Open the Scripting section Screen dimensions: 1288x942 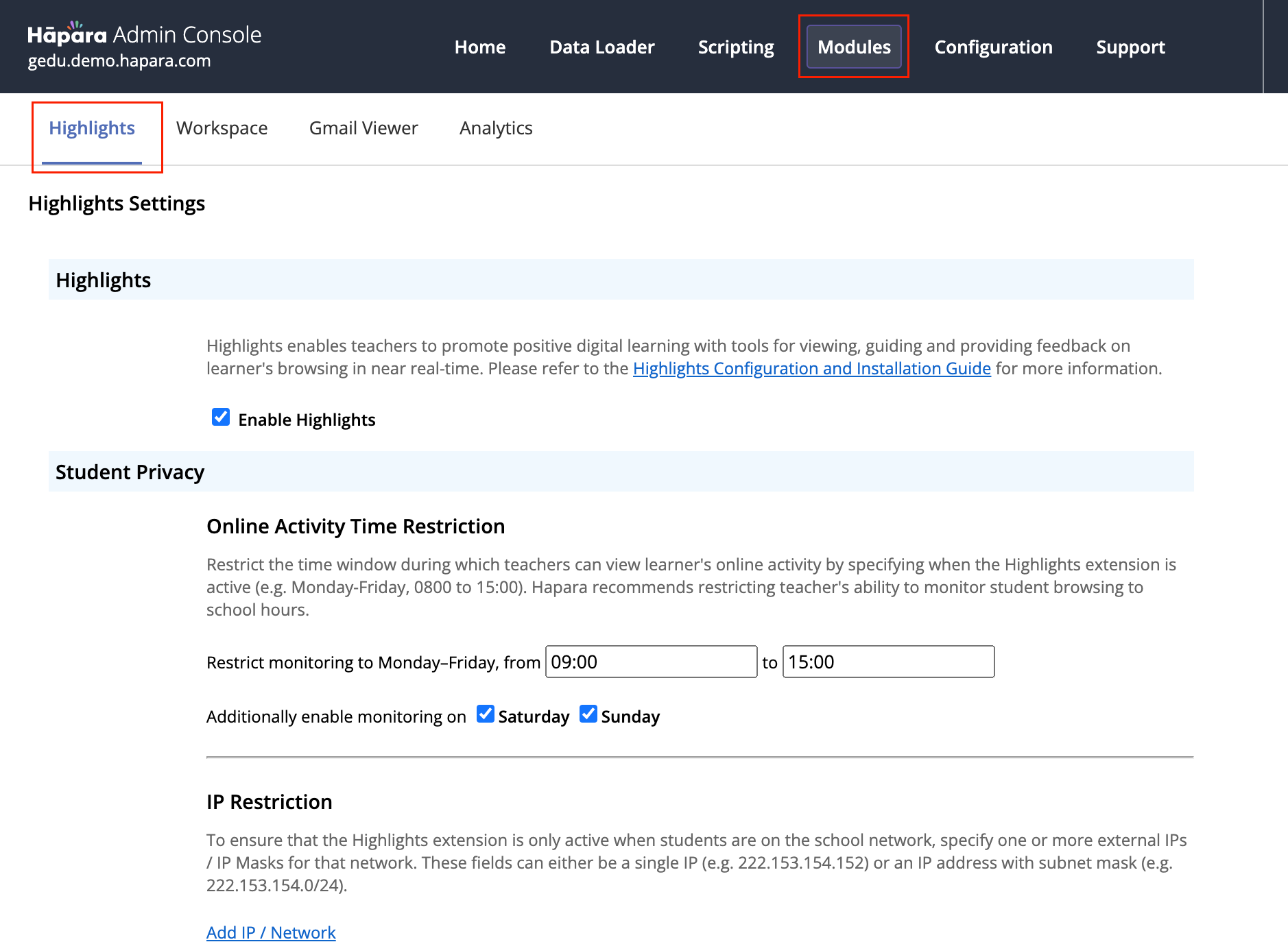click(735, 47)
